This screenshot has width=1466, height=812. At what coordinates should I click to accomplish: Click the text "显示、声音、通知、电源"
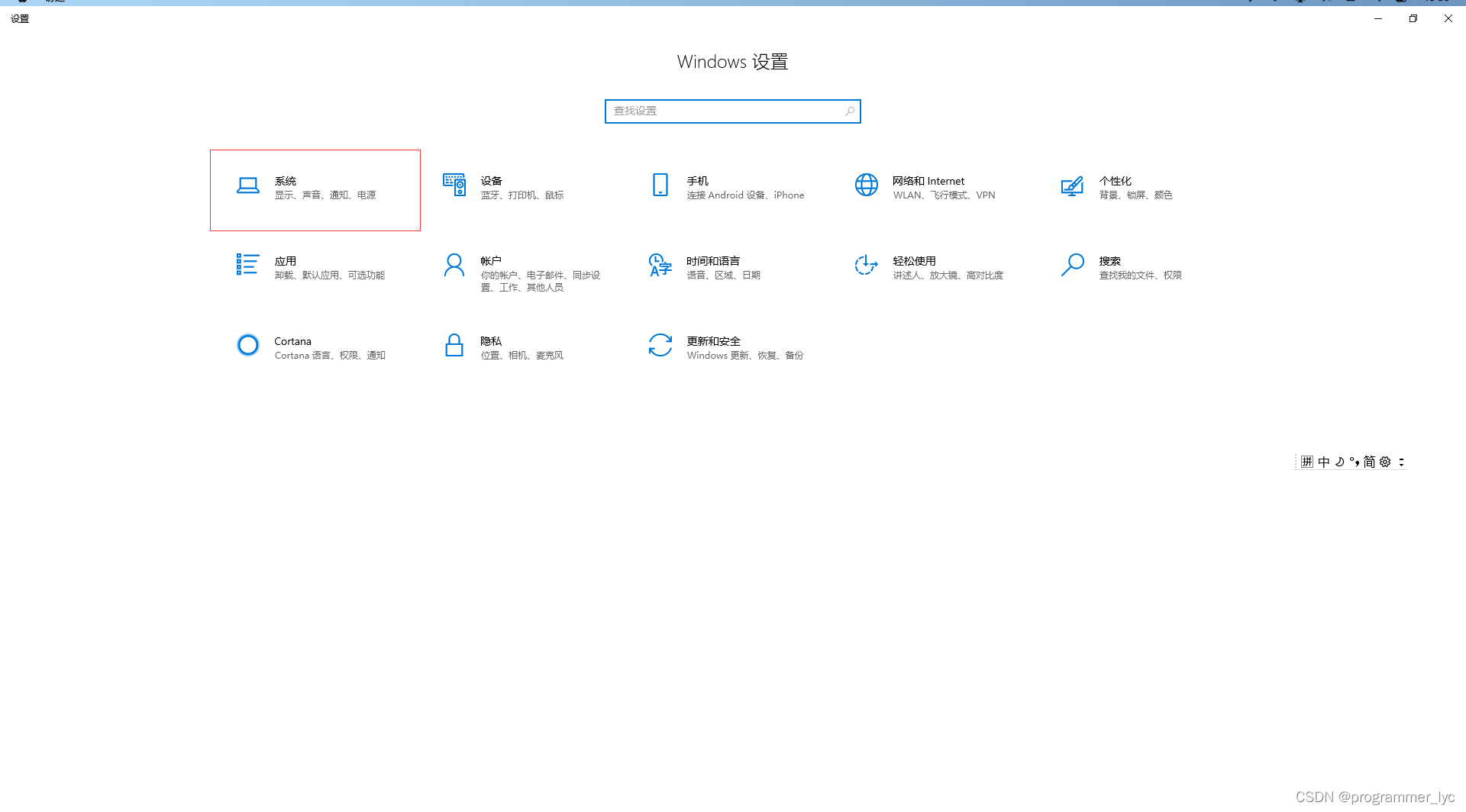click(x=325, y=195)
